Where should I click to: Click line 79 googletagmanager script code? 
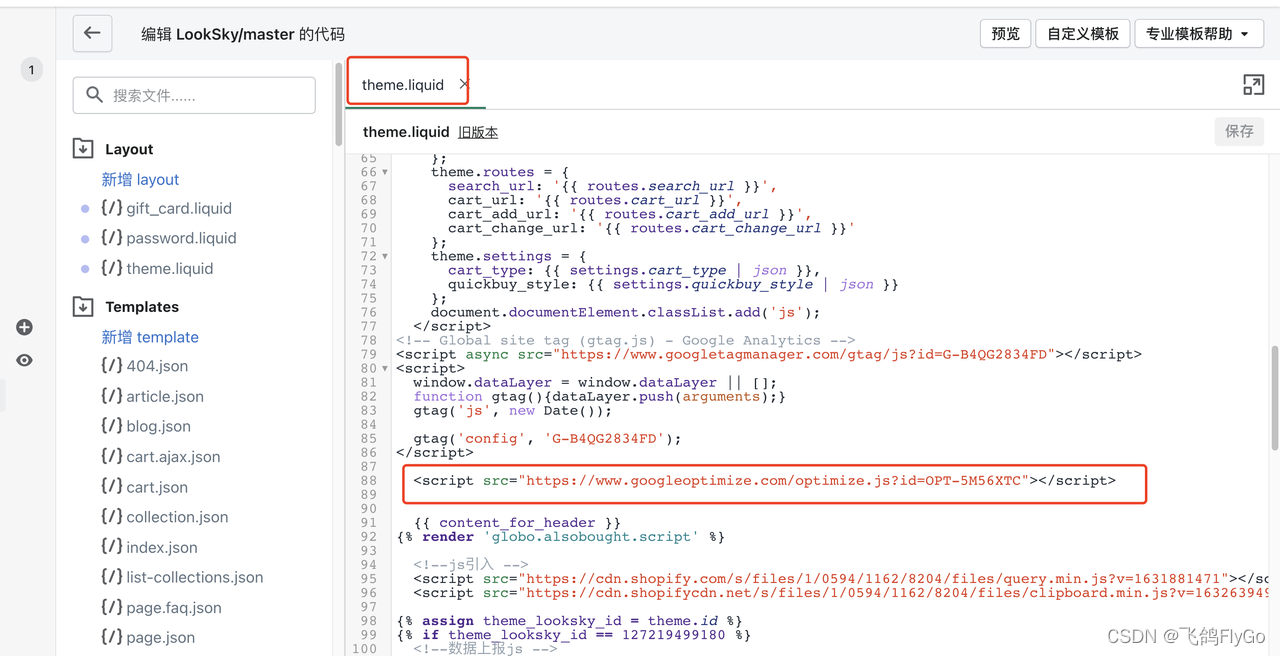(x=769, y=354)
